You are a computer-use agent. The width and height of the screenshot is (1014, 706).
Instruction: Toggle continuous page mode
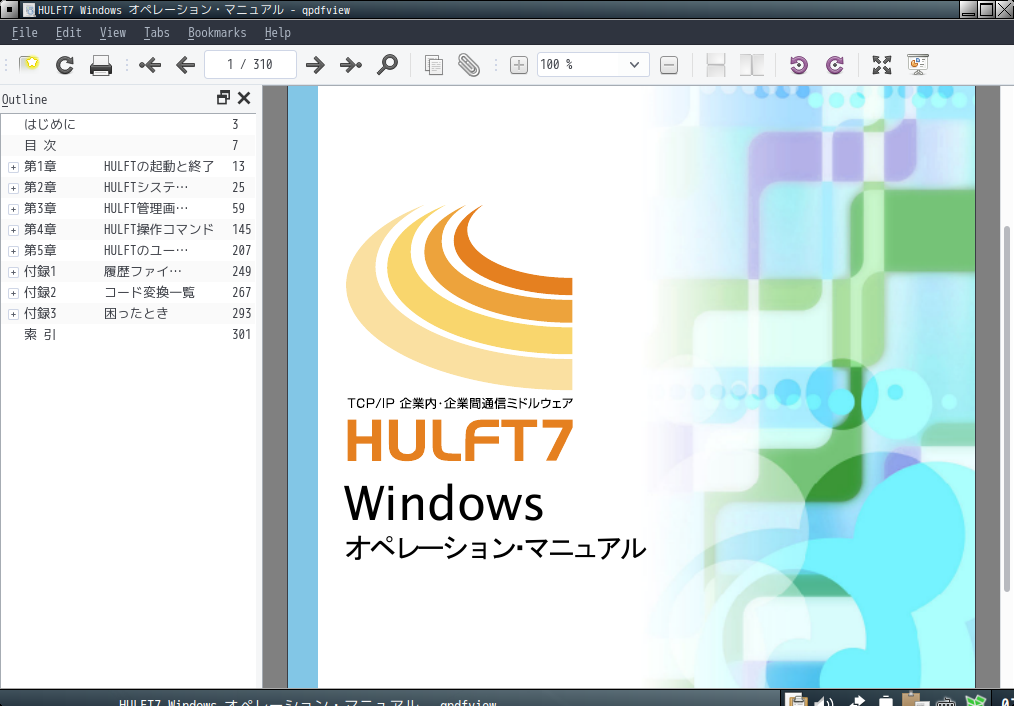coord(716,65)
